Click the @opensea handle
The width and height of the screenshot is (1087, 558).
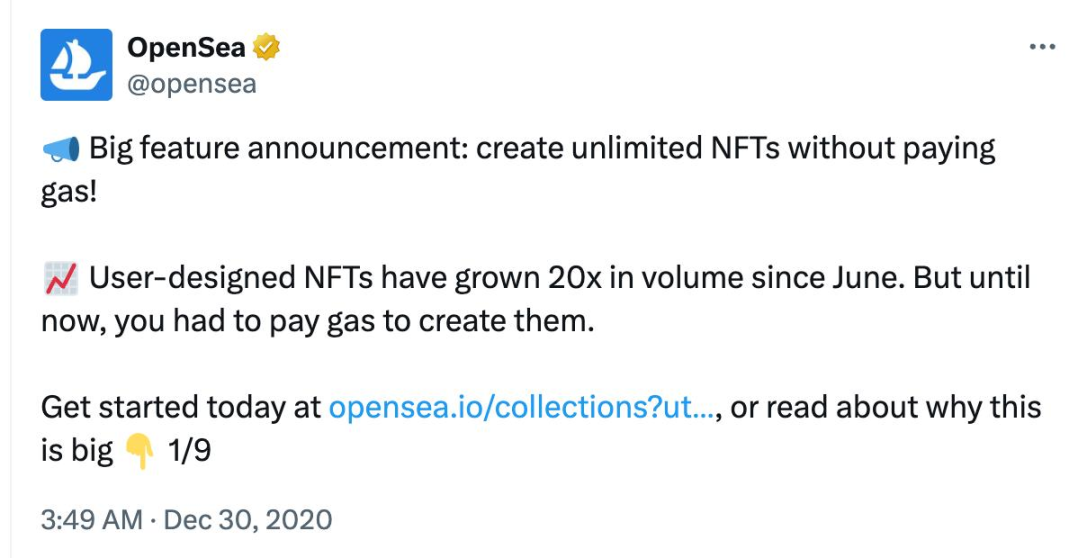tap(191, 83)
